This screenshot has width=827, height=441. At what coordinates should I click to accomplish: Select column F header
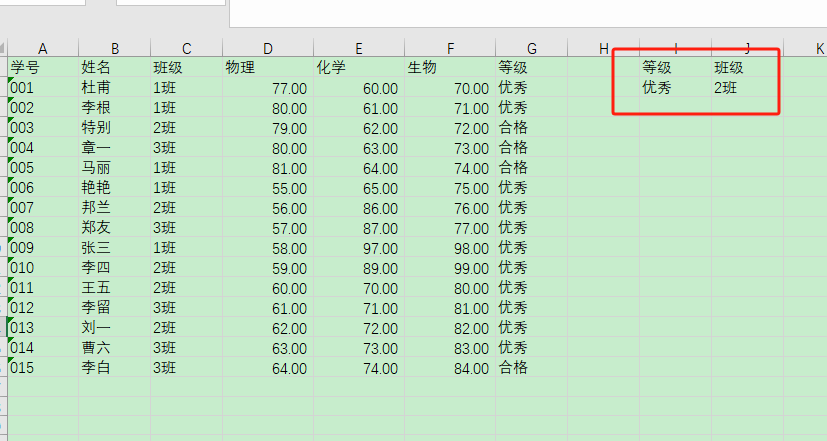(x=450, y=48)
